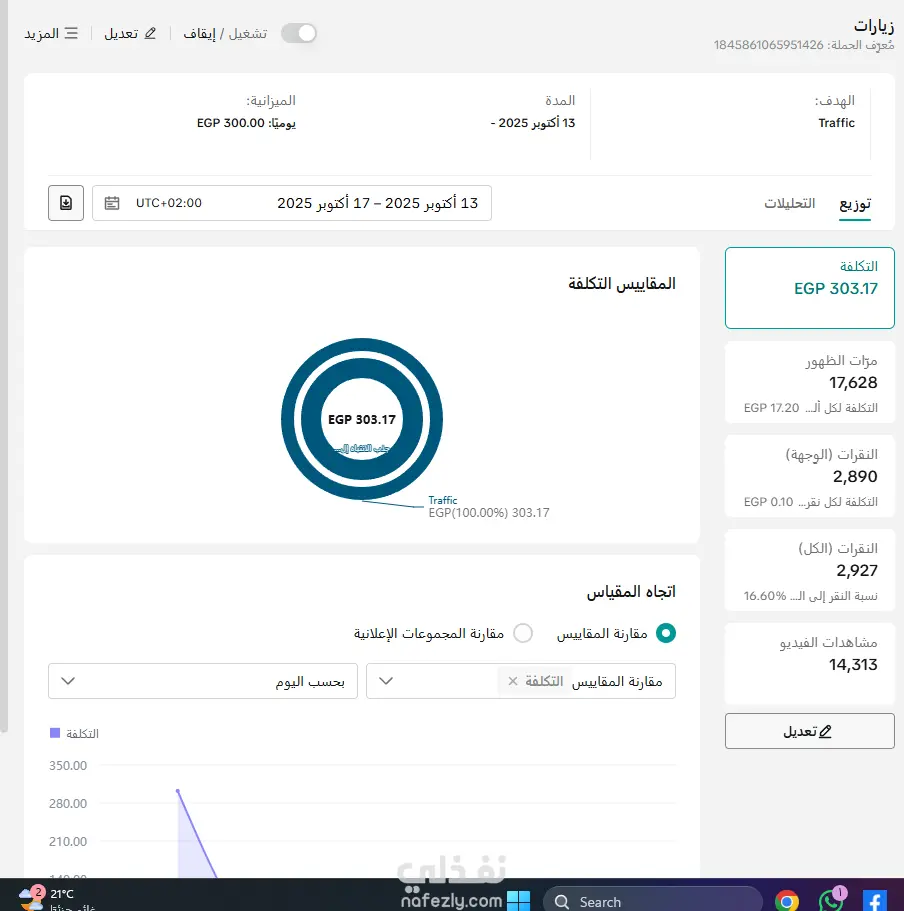The height and width of the screenshot is (911, 904).
Task: Select the مقارنة المجموعات الإعلانية radio button
Action: click(523, 633)
